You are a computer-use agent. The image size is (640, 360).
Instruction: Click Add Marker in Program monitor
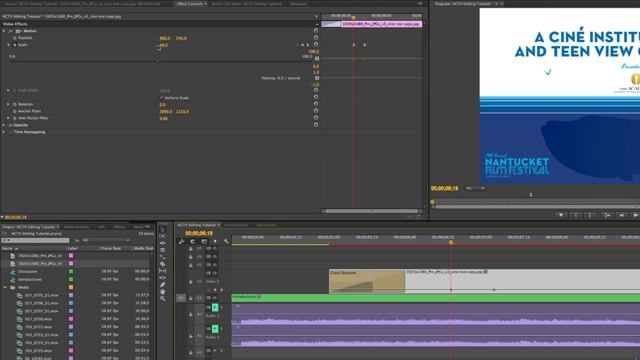(561, 215)
